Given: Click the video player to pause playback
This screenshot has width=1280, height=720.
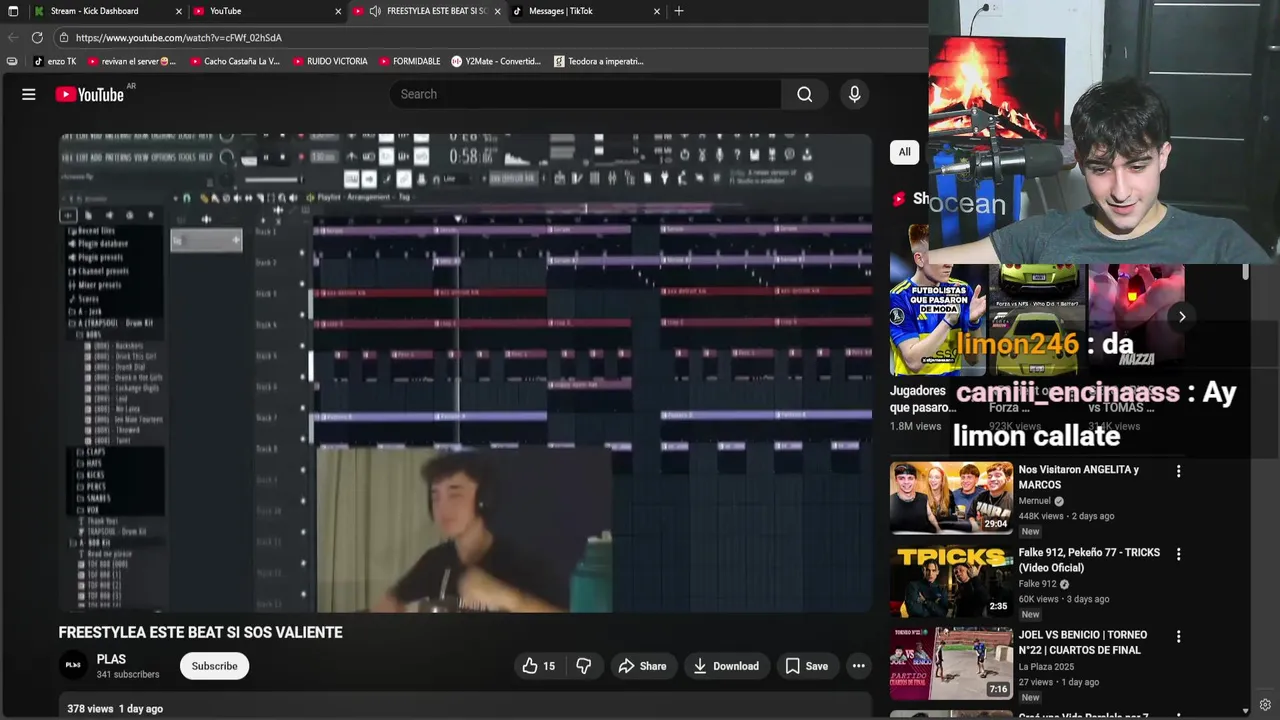Looking at the screenshot, I should pyautogui.click(x=465, y=373).
